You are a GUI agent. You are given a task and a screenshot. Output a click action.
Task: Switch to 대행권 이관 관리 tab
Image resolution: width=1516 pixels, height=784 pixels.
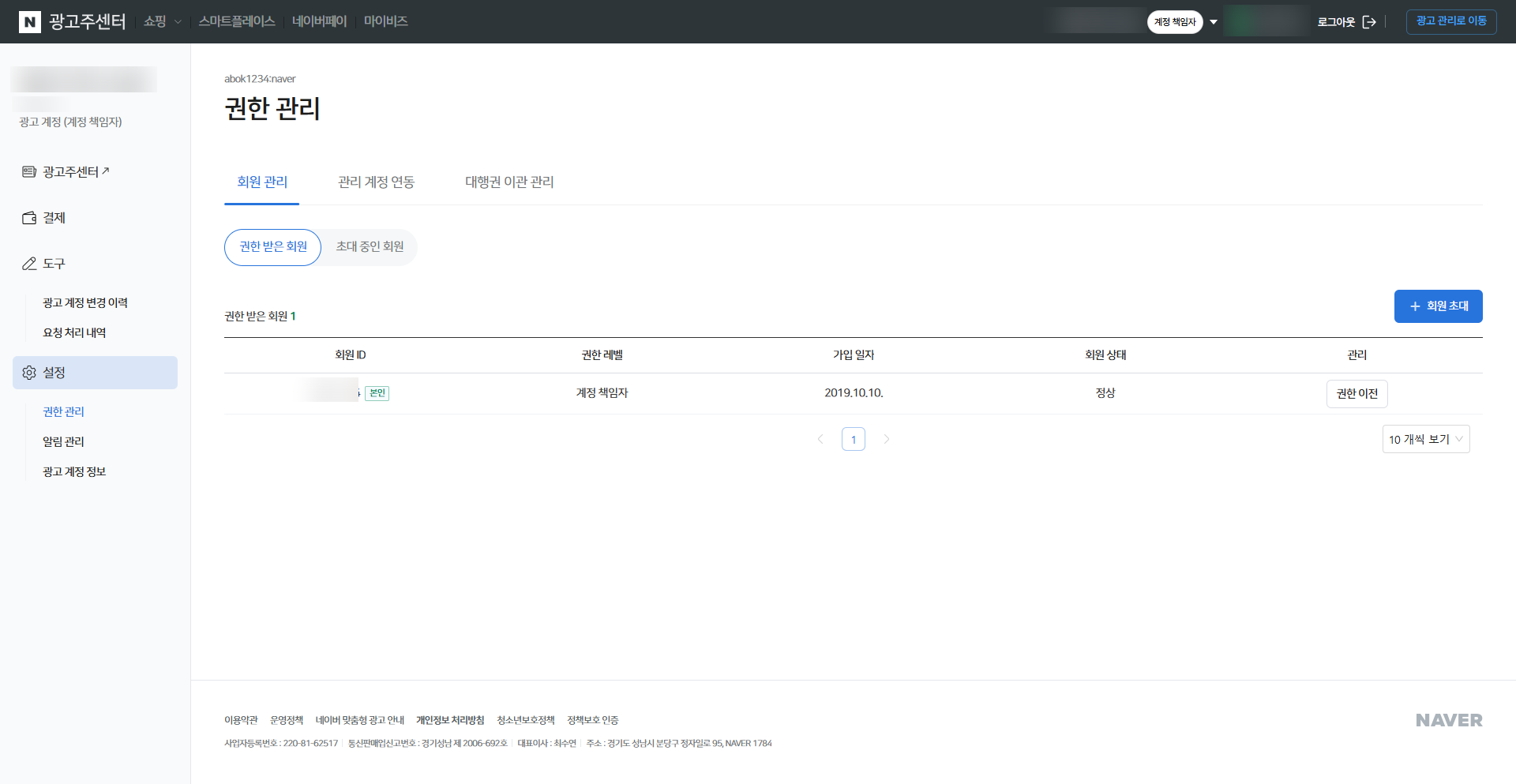(x=509, y=182)
